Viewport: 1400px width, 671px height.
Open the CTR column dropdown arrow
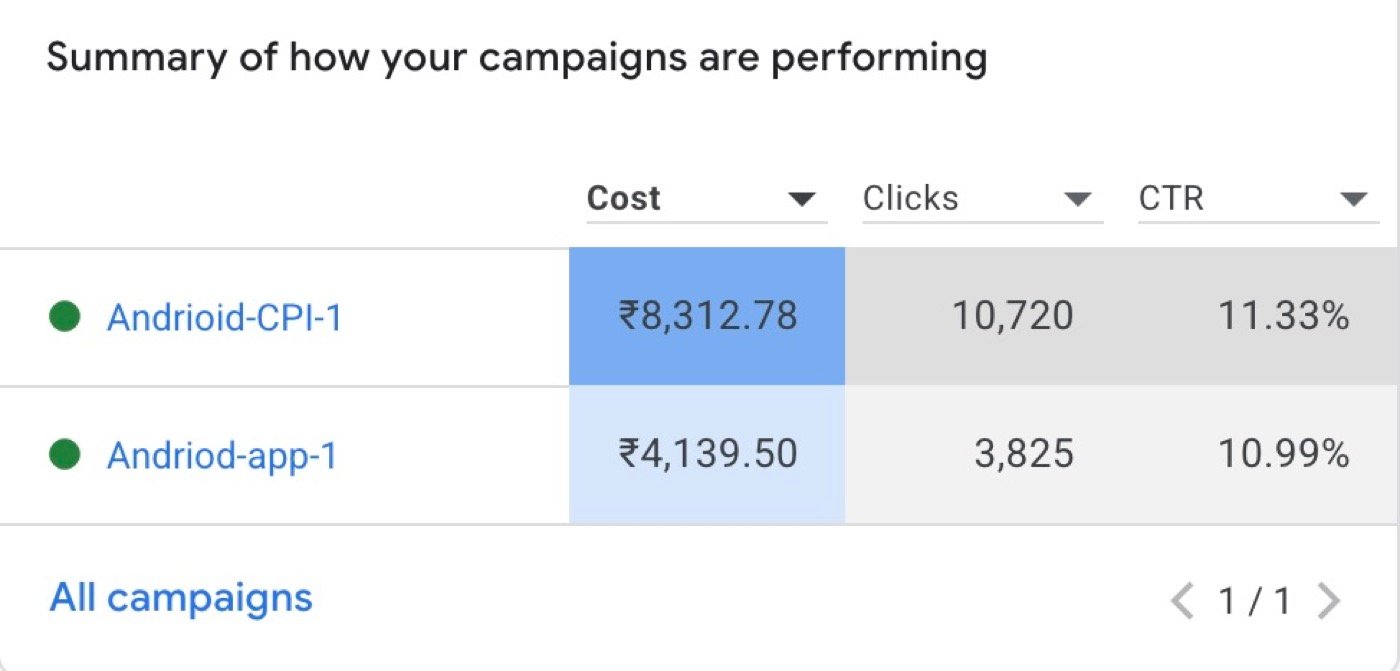coord(1353,200)
